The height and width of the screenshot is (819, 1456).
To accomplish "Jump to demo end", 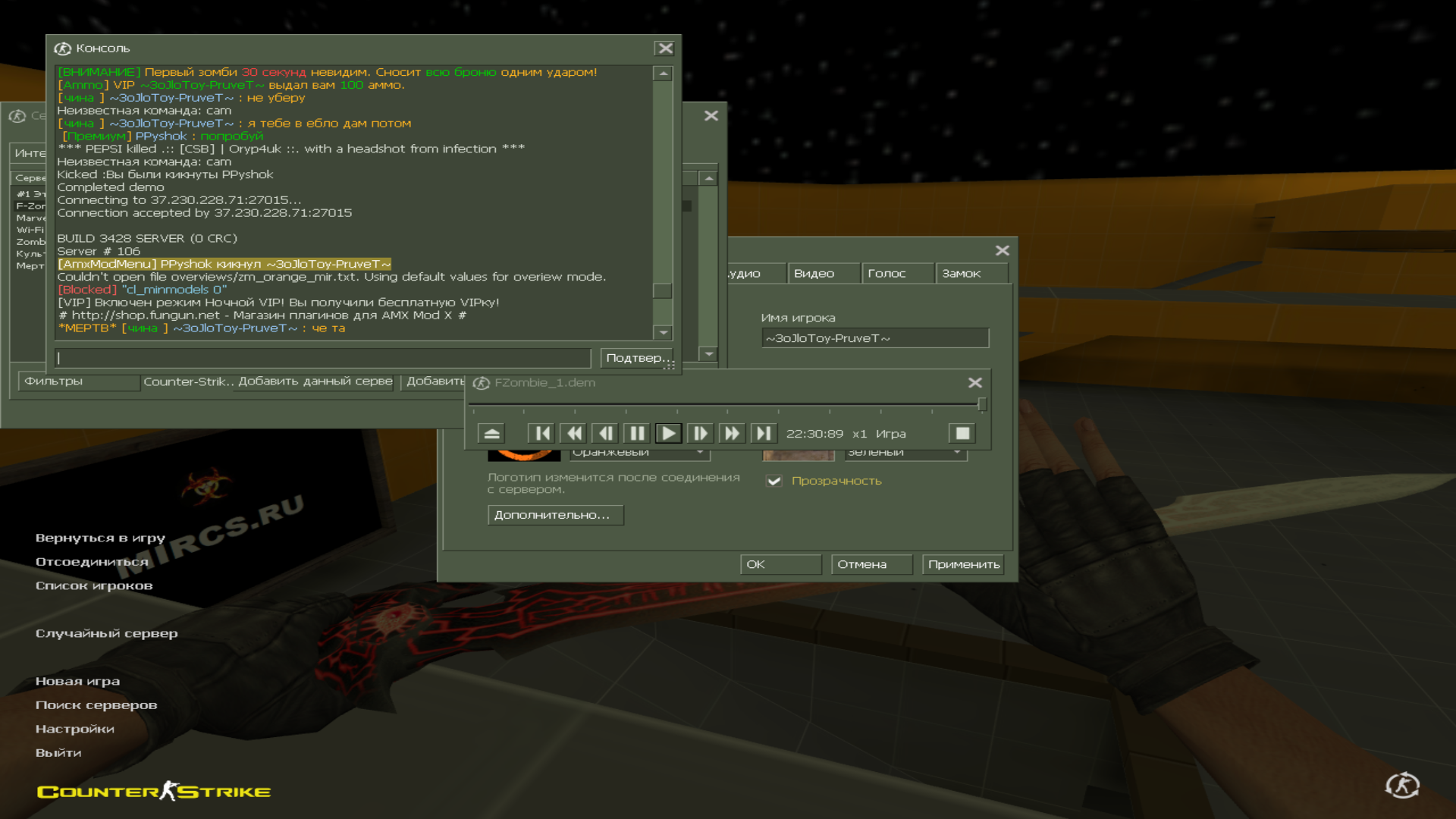I will pos(763,433).
